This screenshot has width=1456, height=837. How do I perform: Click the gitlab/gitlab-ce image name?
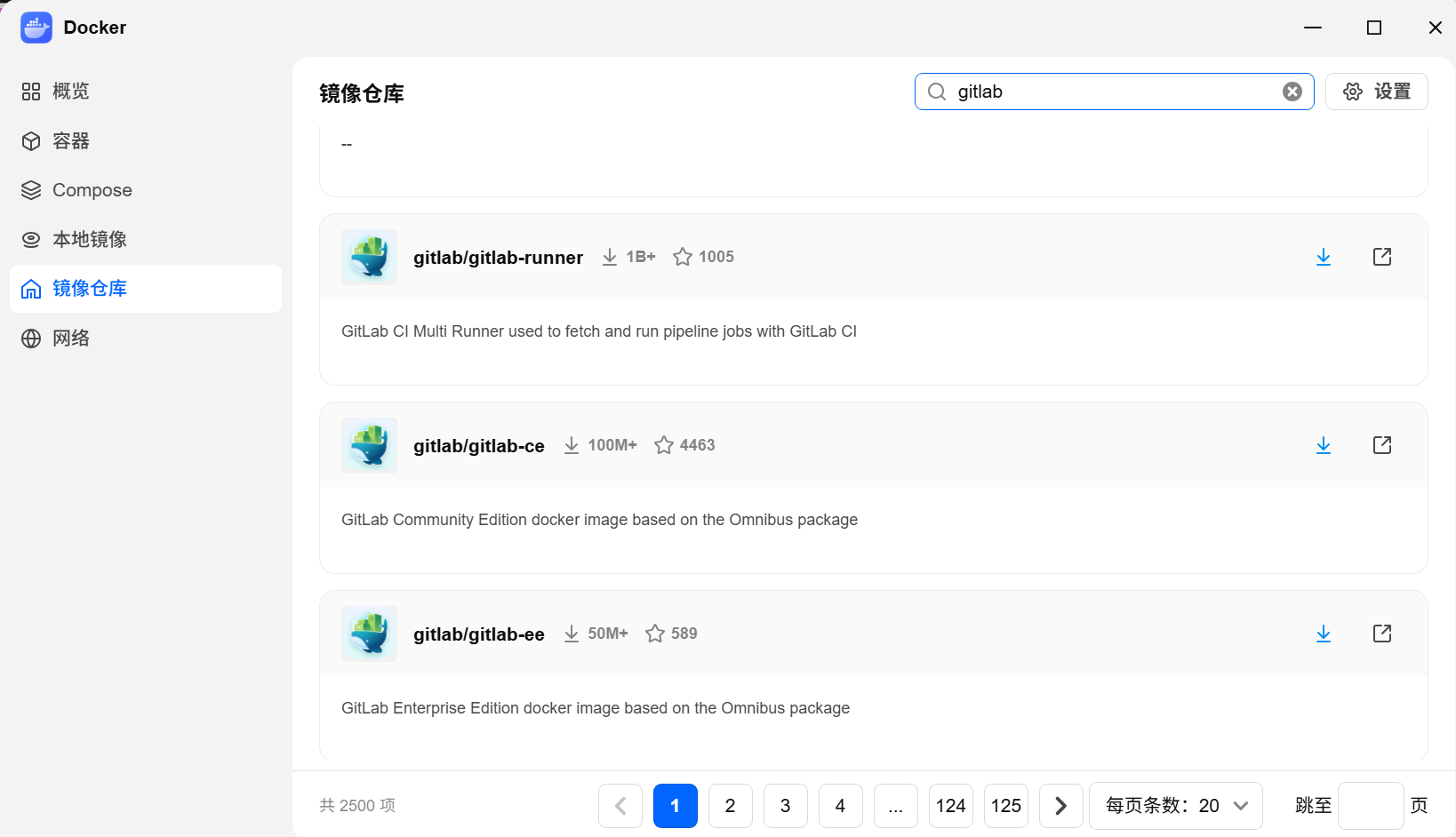click(479, 446)
